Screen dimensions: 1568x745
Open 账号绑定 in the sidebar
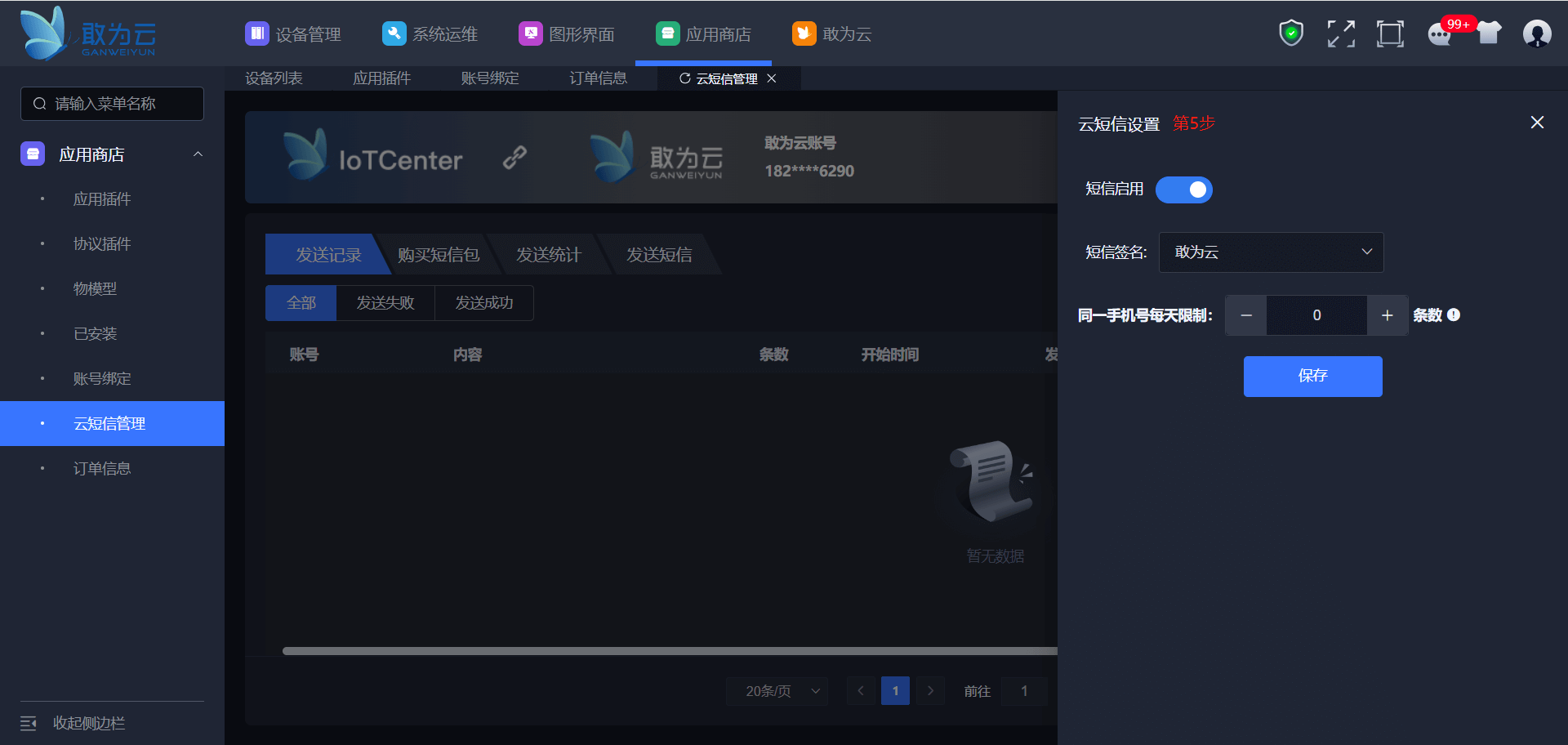click(x=102, y=379)
